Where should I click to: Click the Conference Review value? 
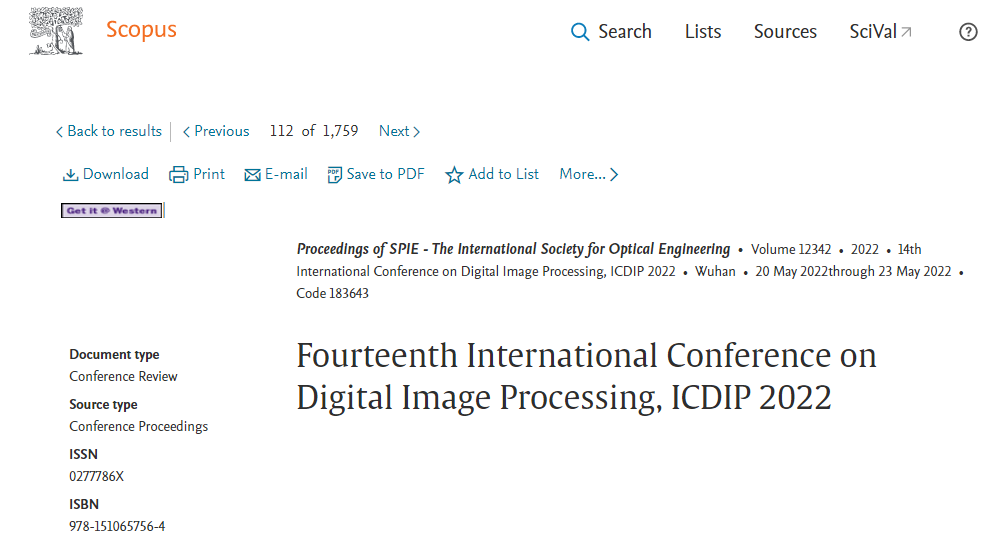coord(123,376)
